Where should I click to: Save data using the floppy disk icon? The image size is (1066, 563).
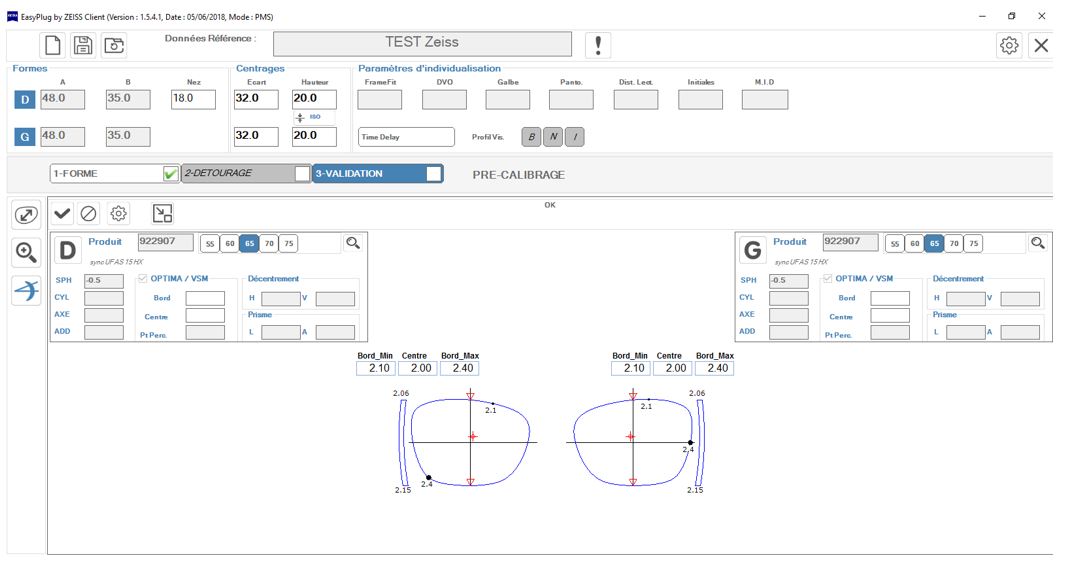pyautogui.click(x=83, y=46)
